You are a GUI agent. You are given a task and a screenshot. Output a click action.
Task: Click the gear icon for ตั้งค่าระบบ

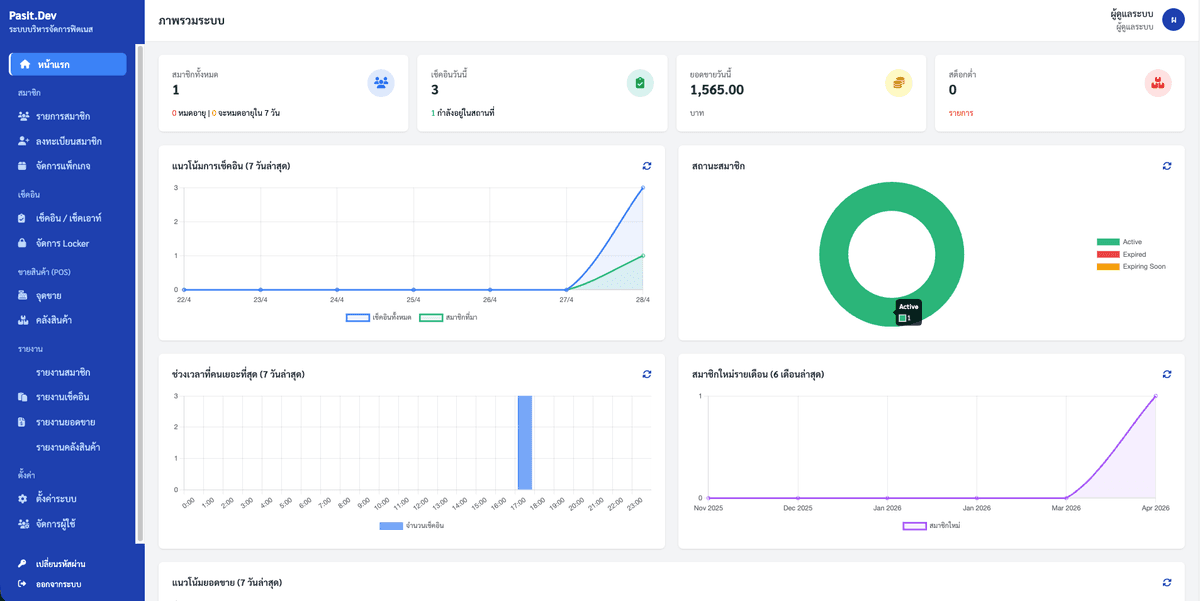click(x=24, y=498)
